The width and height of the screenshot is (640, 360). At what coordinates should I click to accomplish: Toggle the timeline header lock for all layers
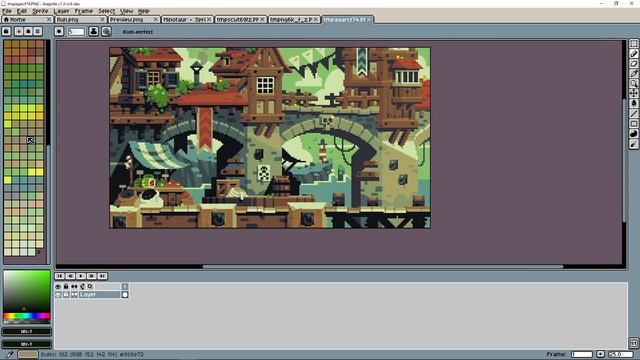pos(66,287)
